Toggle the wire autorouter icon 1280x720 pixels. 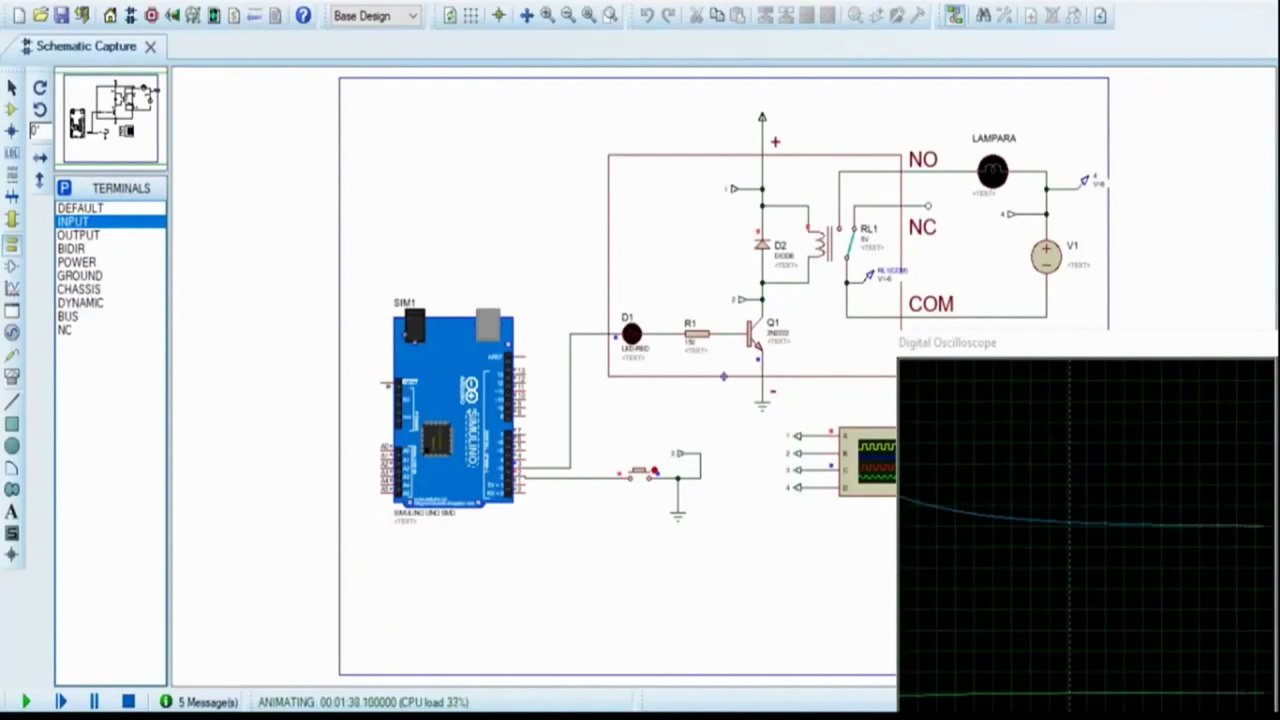(954, 16)
